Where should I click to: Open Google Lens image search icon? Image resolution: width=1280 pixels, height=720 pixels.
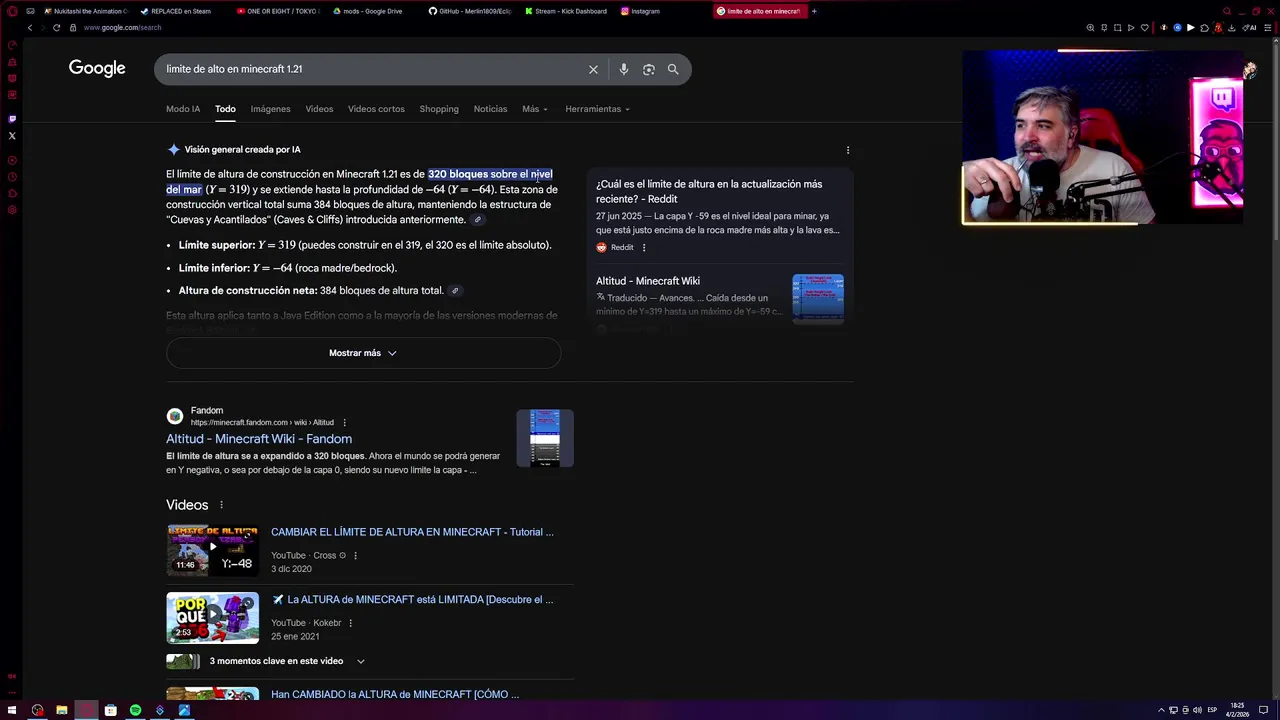pos(648,69)
